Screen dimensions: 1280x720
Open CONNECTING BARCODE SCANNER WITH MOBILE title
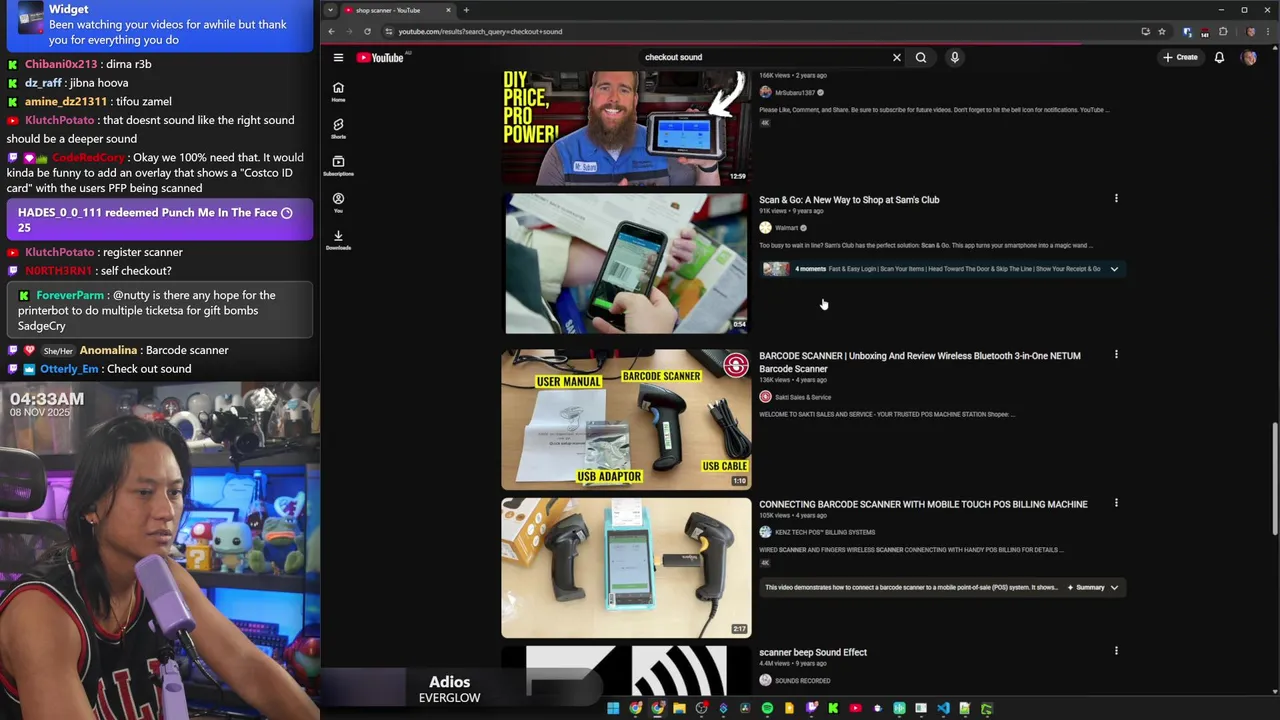923,504
